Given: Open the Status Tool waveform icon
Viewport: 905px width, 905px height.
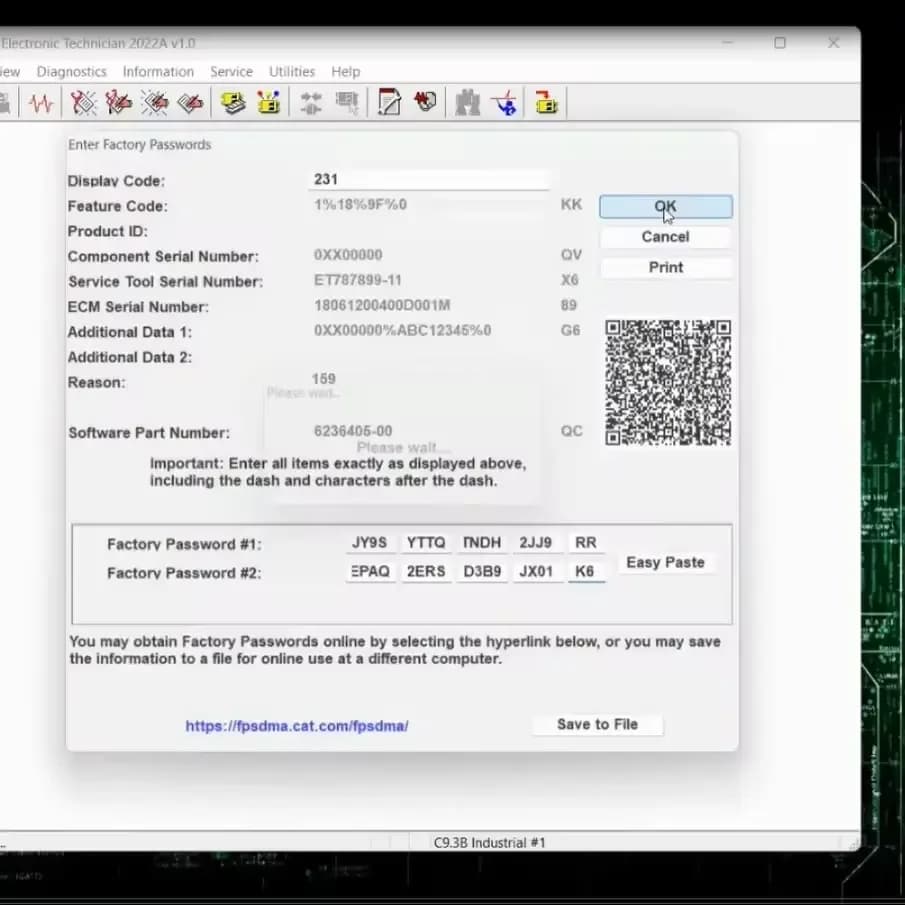Looking at the screenshot, I should (x=40, y=103).
